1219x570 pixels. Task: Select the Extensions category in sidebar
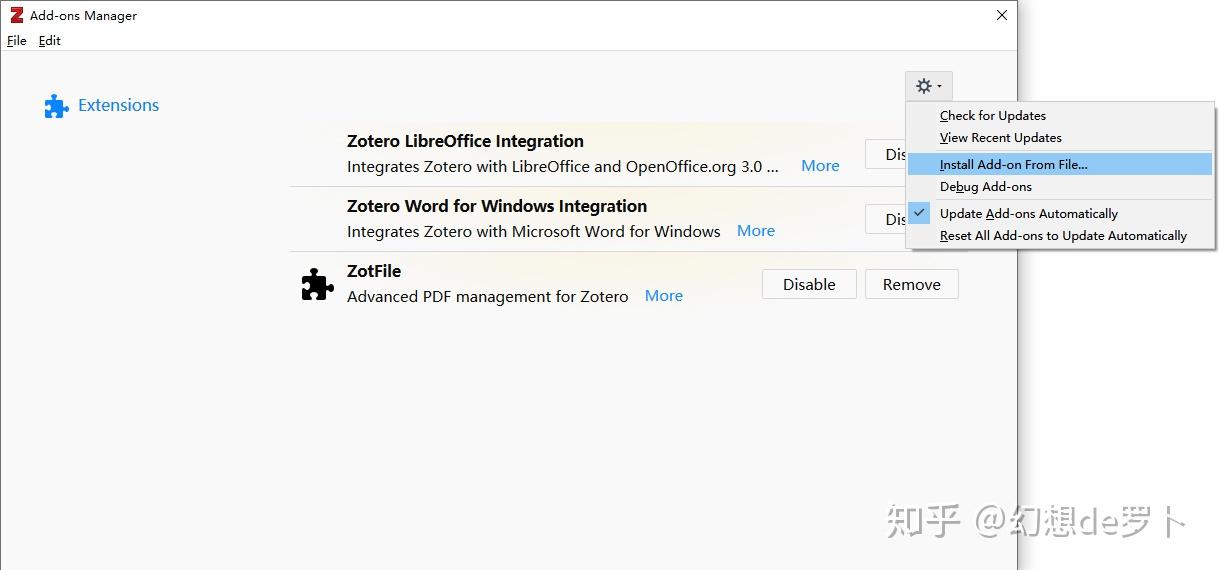[x=118, y=105]
